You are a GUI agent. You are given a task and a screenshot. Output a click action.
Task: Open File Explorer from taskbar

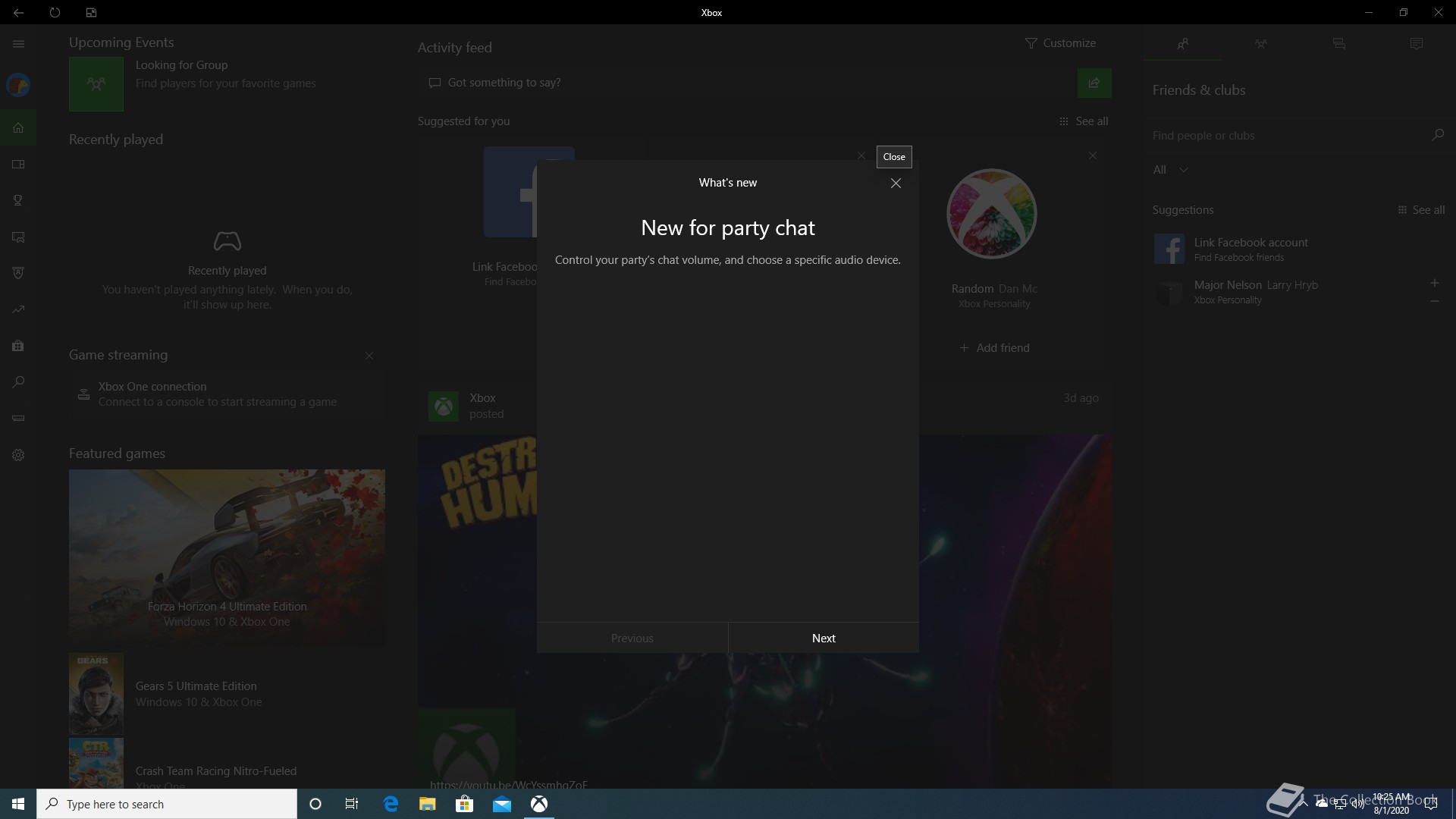(427, 804)
